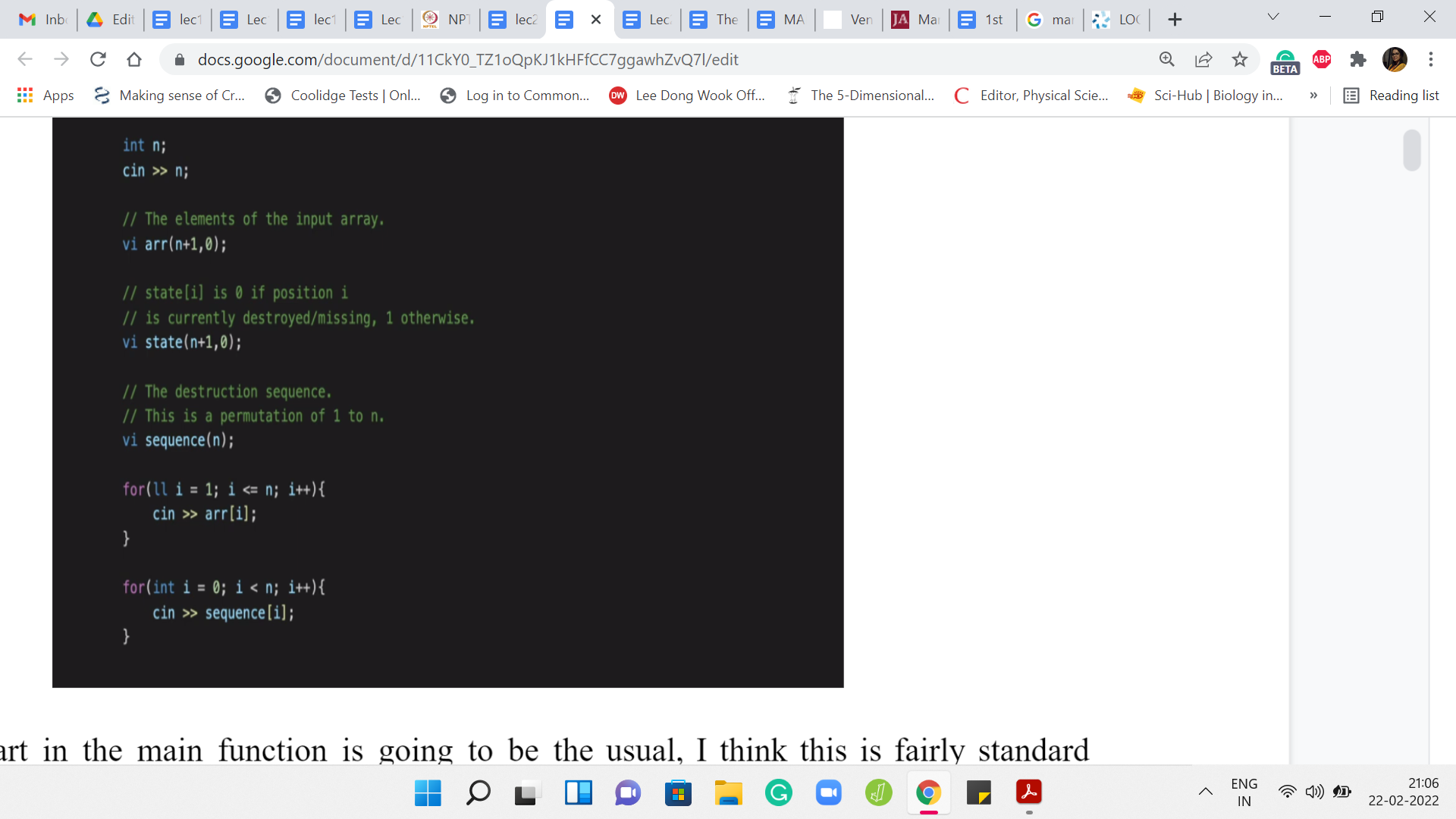This screenshot has height=819, width=1456.
Task: Open Zoom from the taskbar
Action: point(828,792)
